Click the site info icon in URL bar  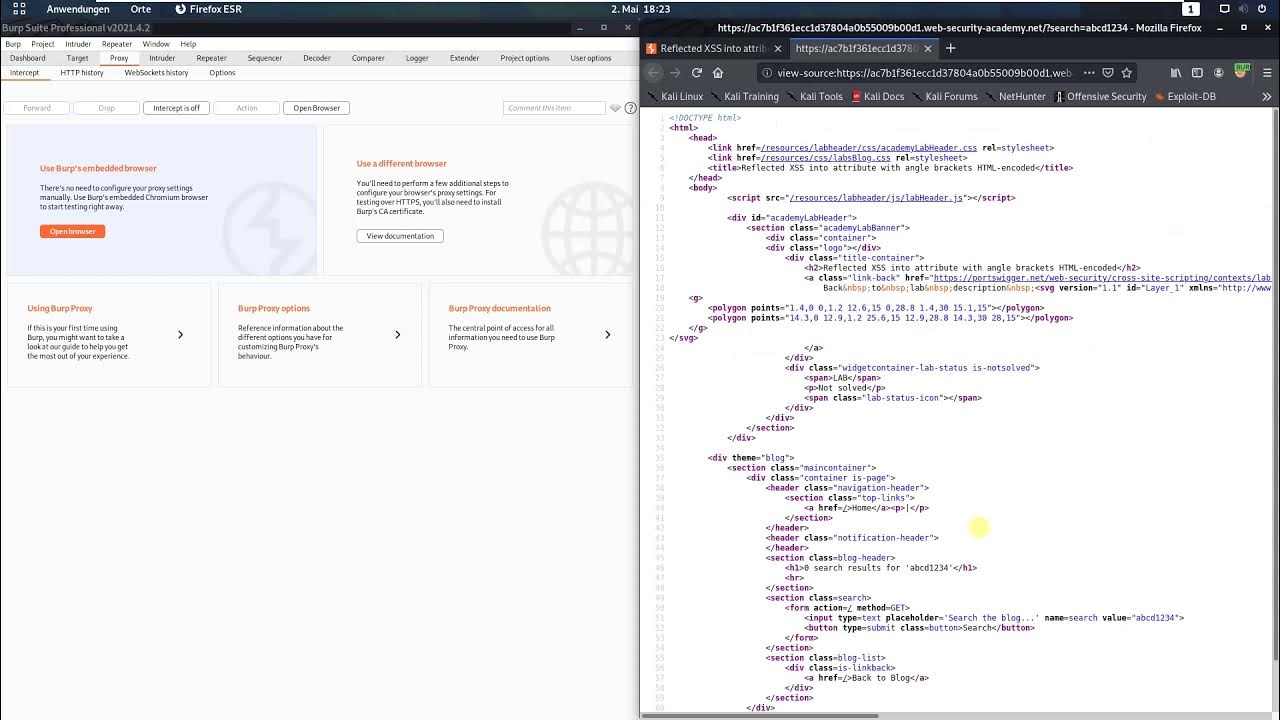click(767, 72)
